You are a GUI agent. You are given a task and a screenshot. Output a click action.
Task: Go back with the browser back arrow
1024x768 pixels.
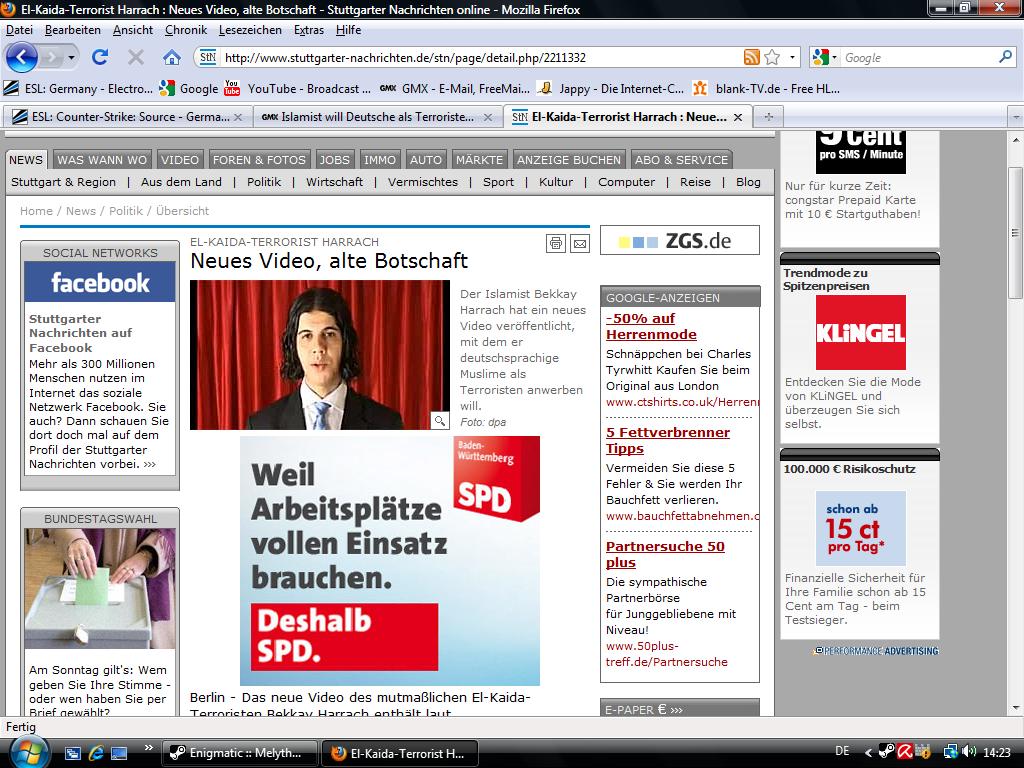pyautogui.click(x=22, y=57)
